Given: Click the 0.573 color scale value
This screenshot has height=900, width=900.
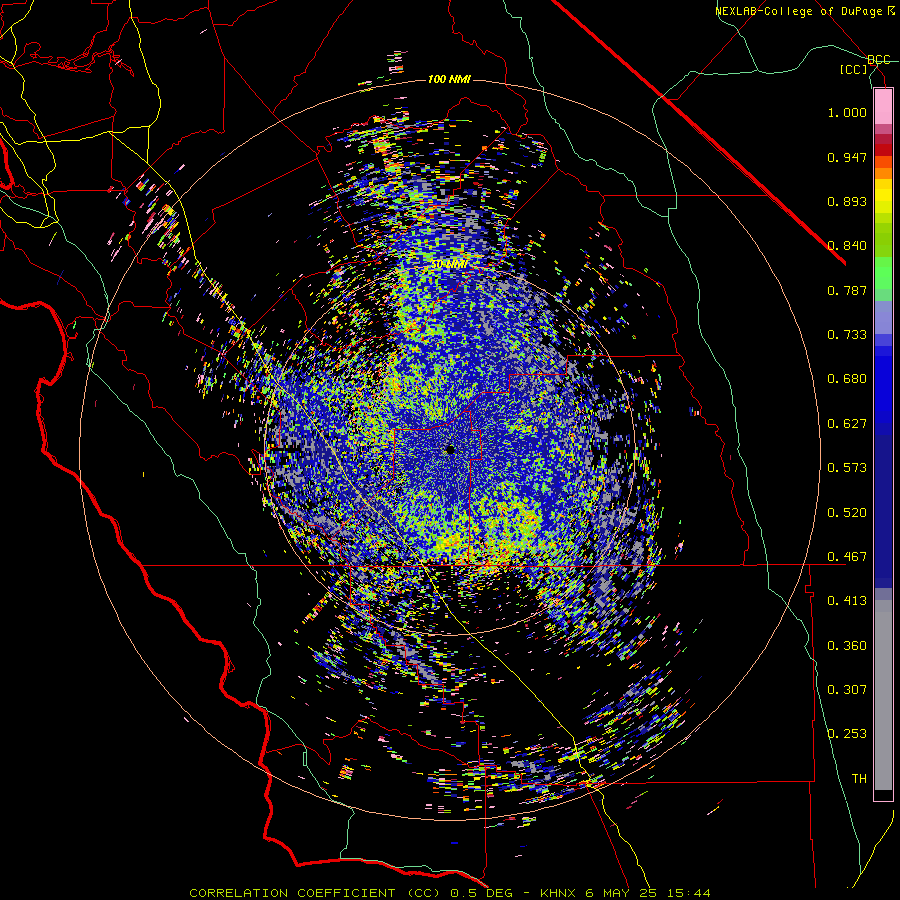Looking at the screenshot, I should [x=847, y=468].
